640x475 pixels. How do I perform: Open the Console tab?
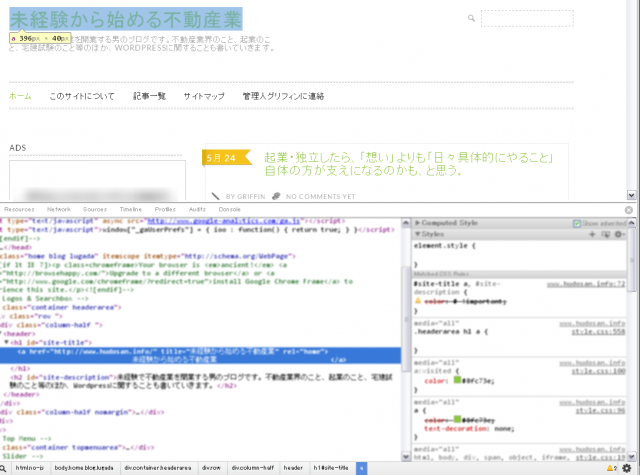pyautogui.click(x=229, y=209)
